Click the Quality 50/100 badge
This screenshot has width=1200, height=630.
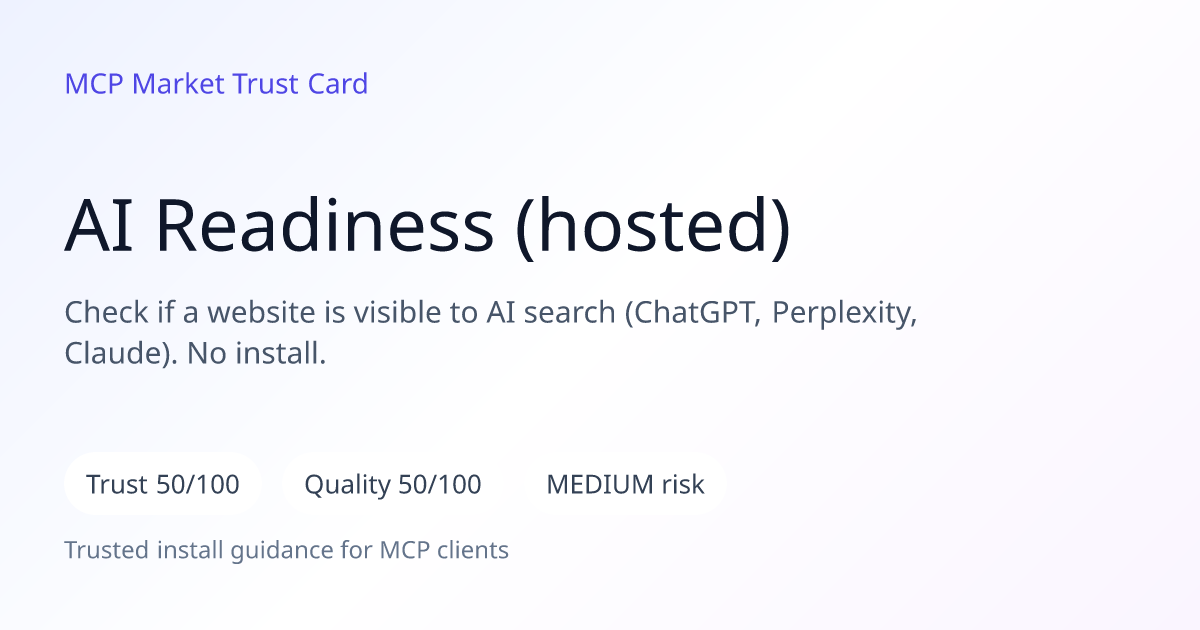(393, 485)
